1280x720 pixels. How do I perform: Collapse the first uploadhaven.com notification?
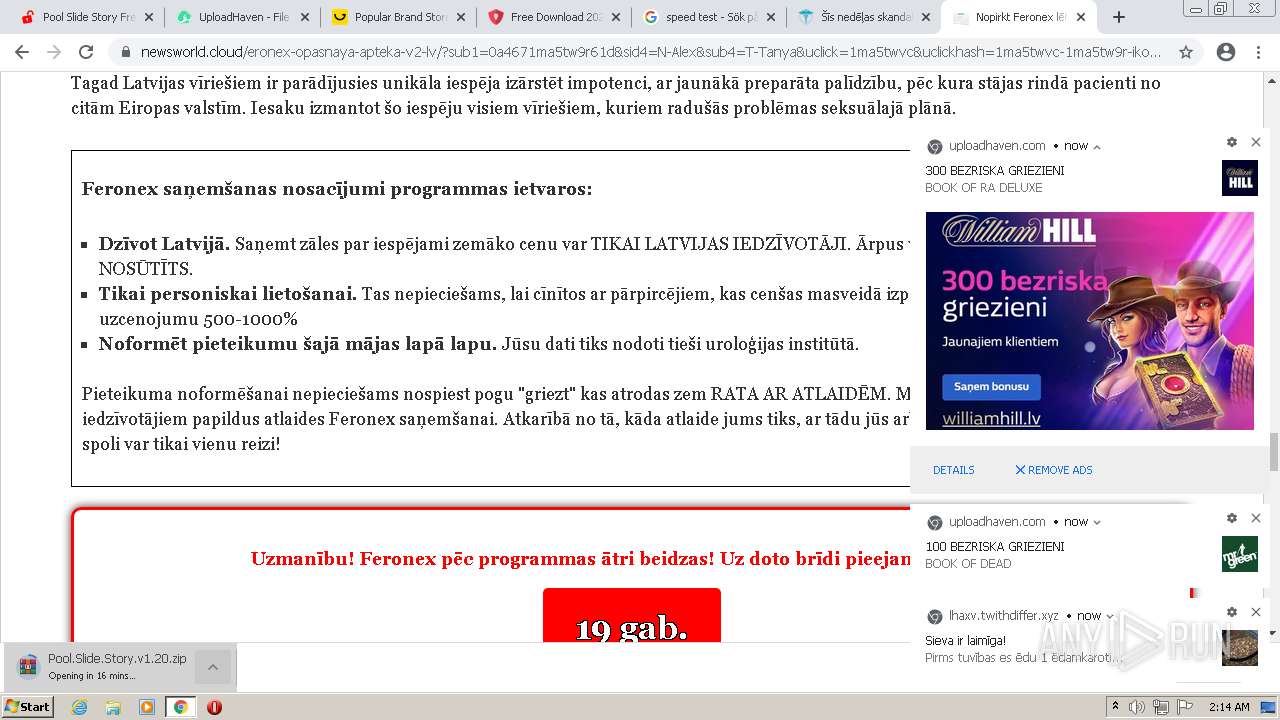tap(1097, 147)
